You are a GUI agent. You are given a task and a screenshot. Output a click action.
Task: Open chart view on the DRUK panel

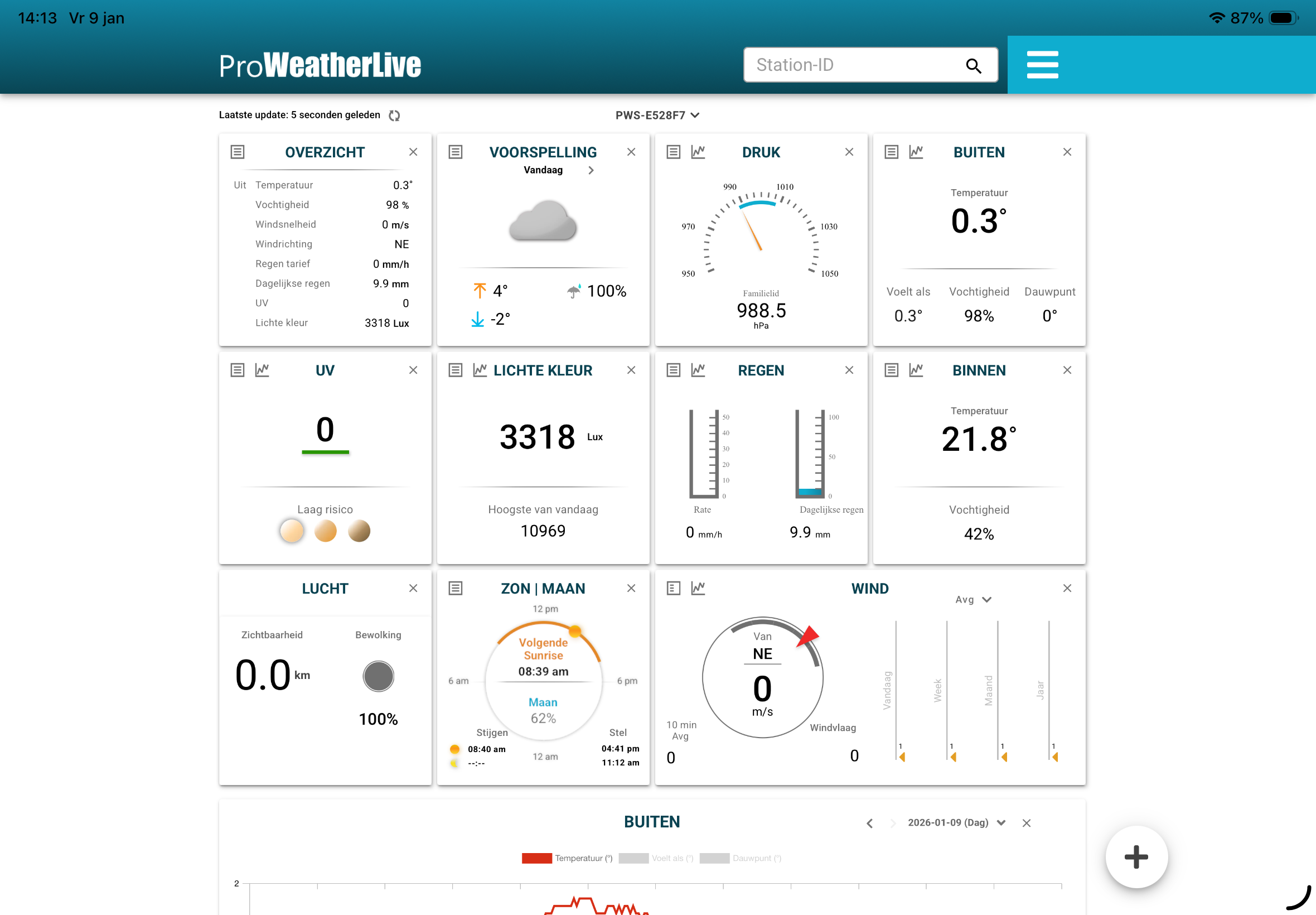point(697,152)
